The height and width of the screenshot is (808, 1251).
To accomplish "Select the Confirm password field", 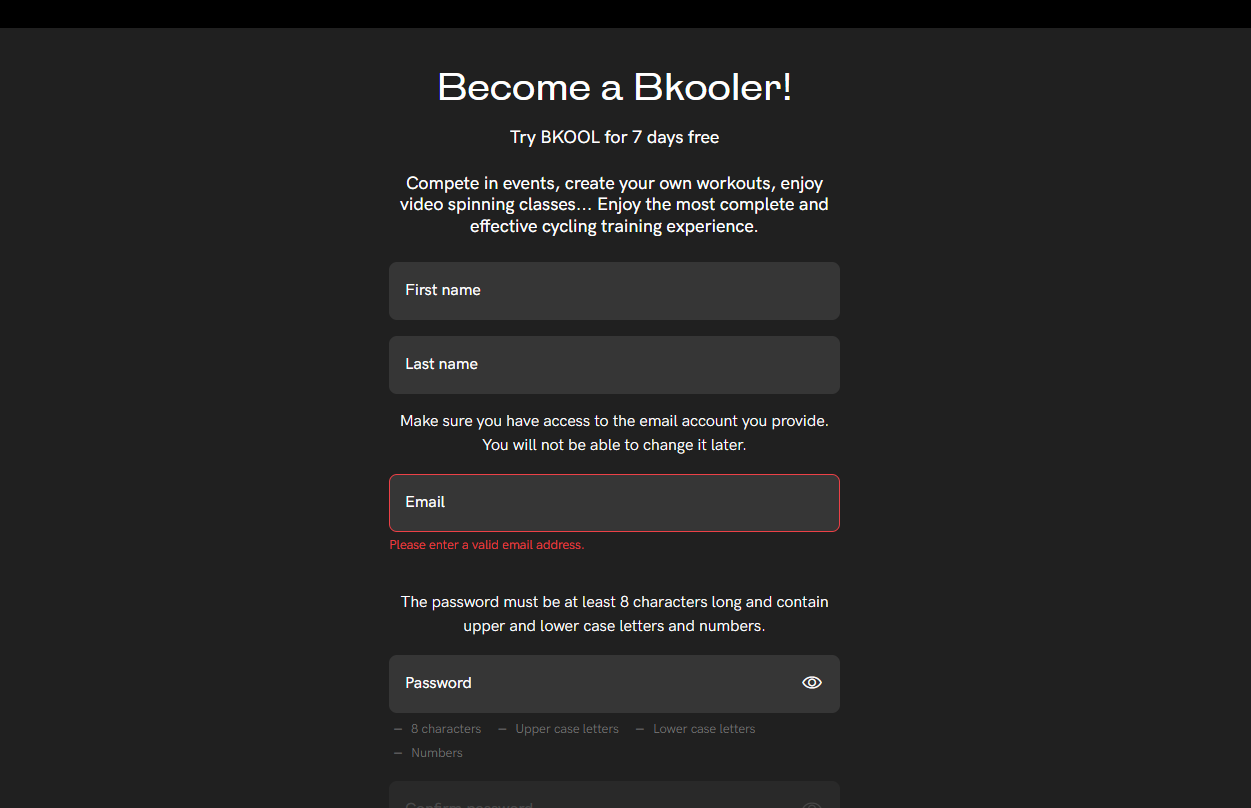I will coord(614,795).
